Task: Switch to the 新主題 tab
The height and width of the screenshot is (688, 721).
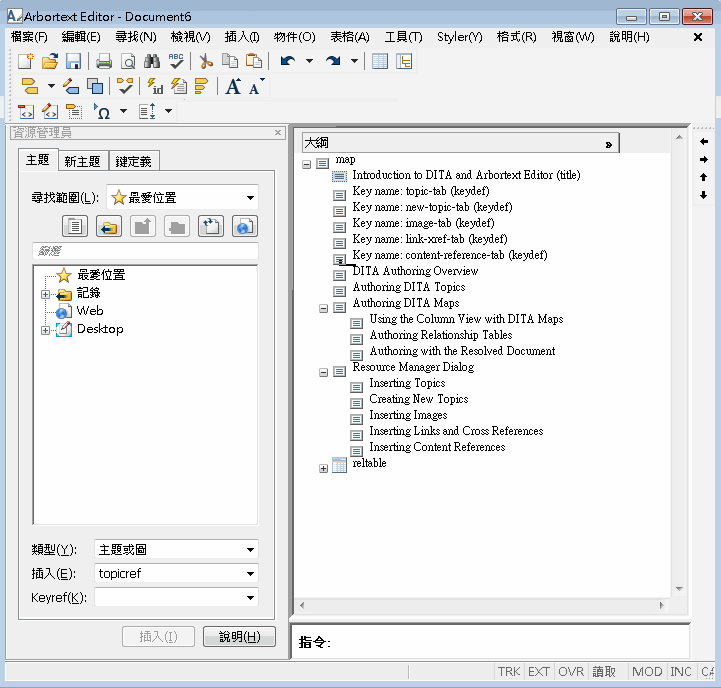Action: [x=83, y=161]
